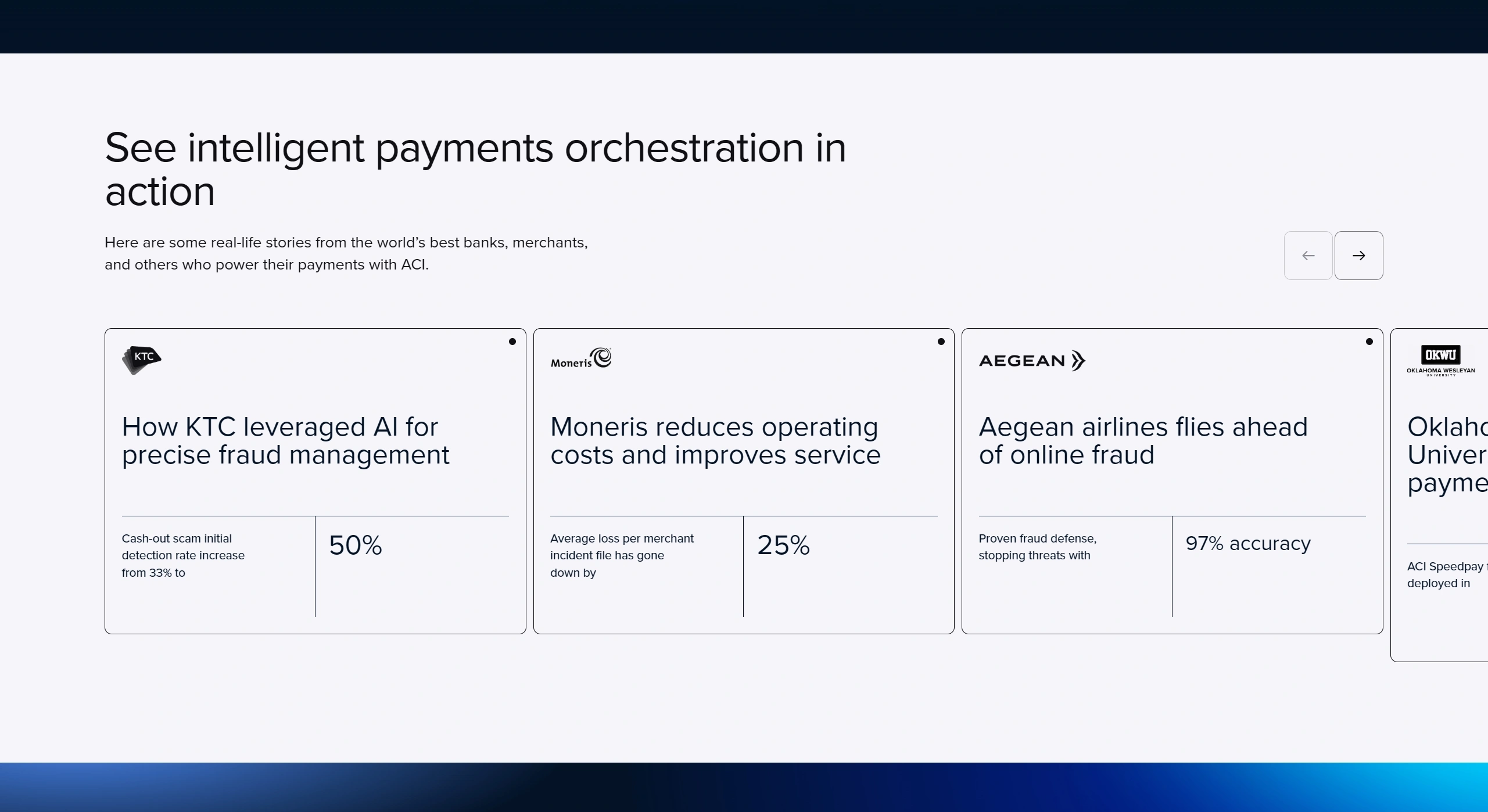The image size is (1488, 812).
Task: Open the Oklahoma Wesleyan University story title
Action: tap(1446, 455)
